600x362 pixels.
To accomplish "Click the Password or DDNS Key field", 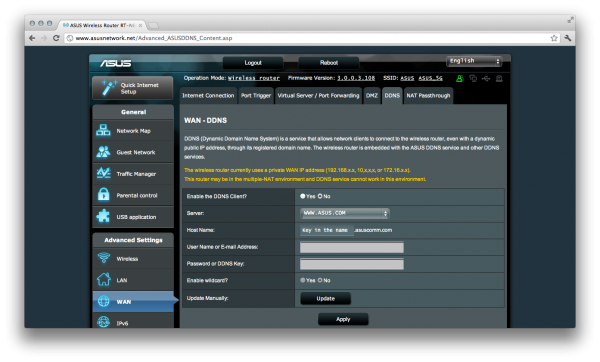I will point(352,264).
